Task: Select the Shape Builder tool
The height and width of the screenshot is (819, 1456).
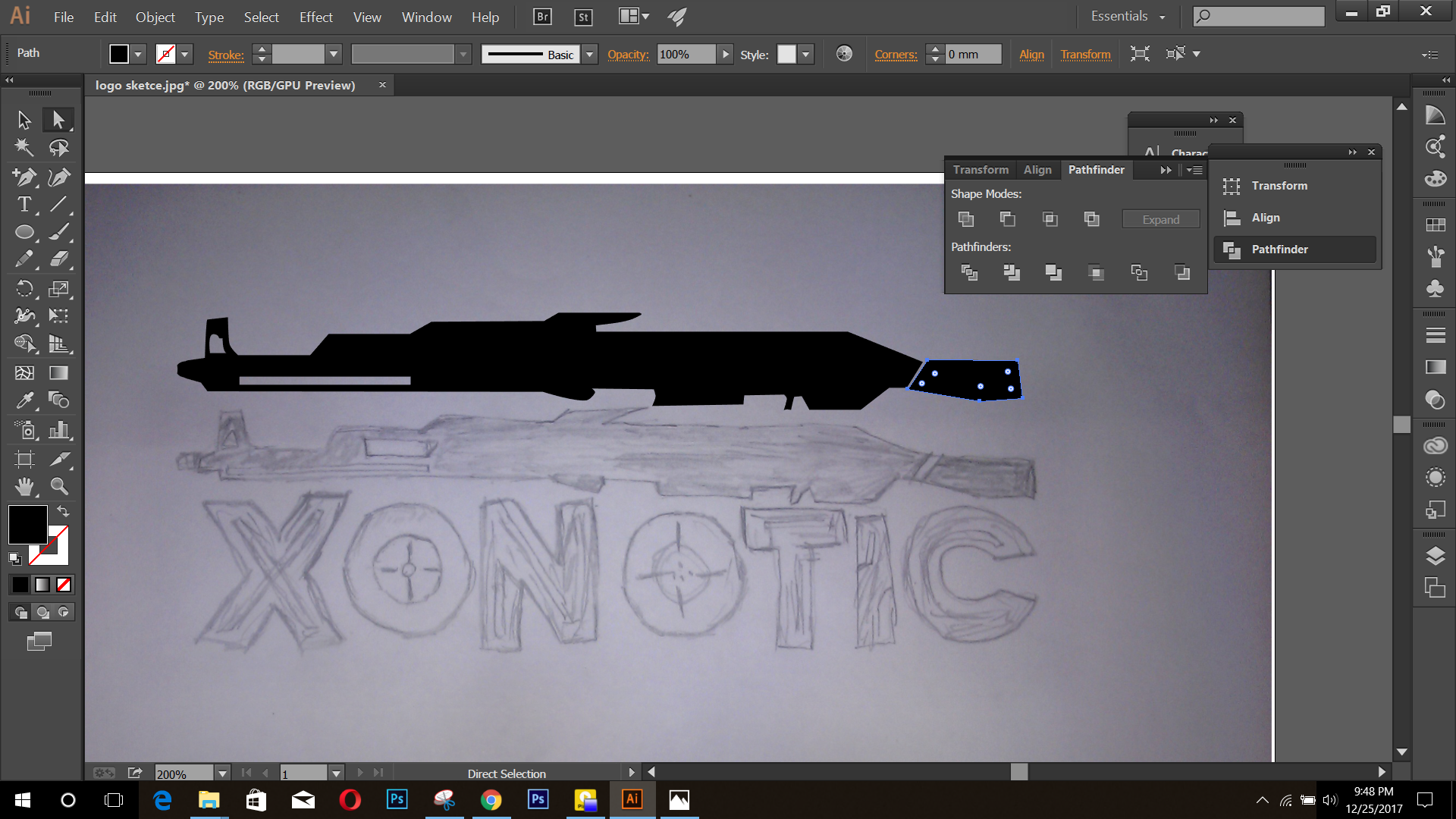Action: [24, 344]
